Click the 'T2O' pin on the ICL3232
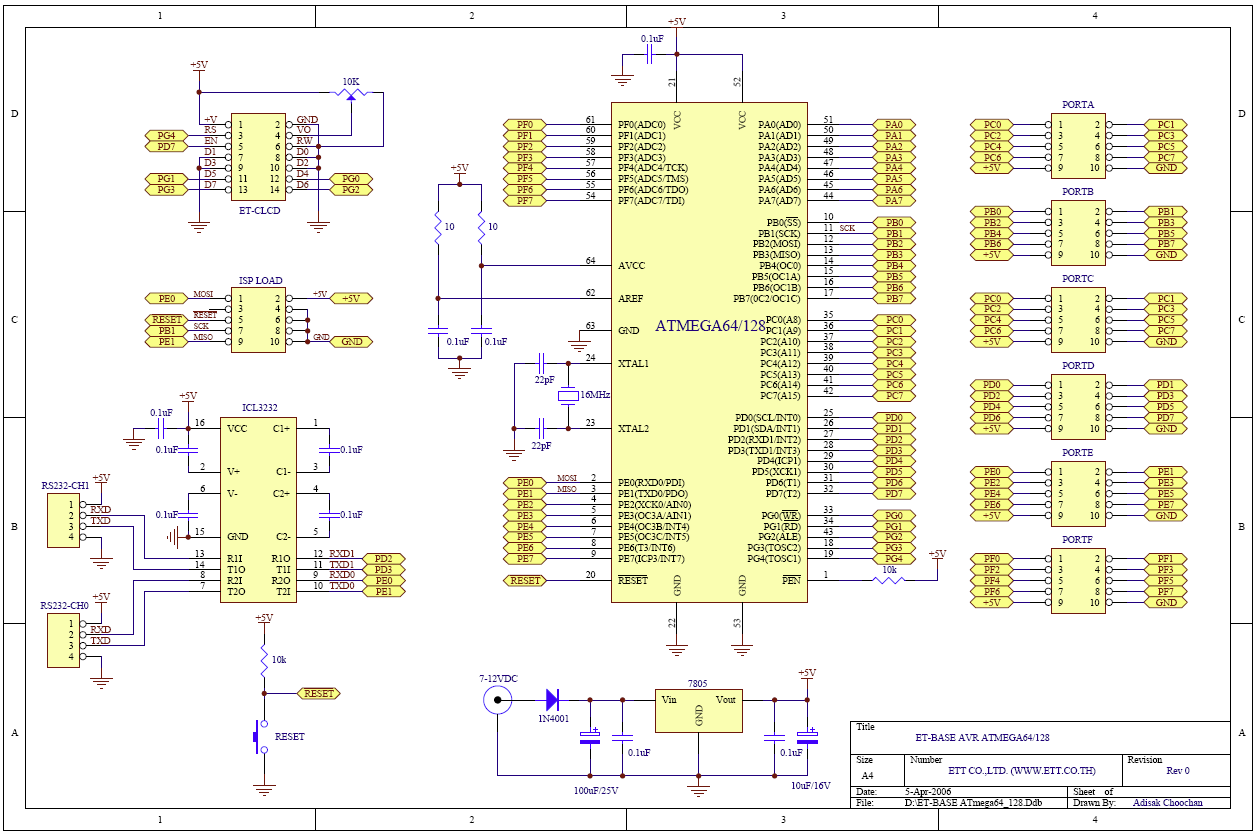1257x834 pixels. coord(236,592)
